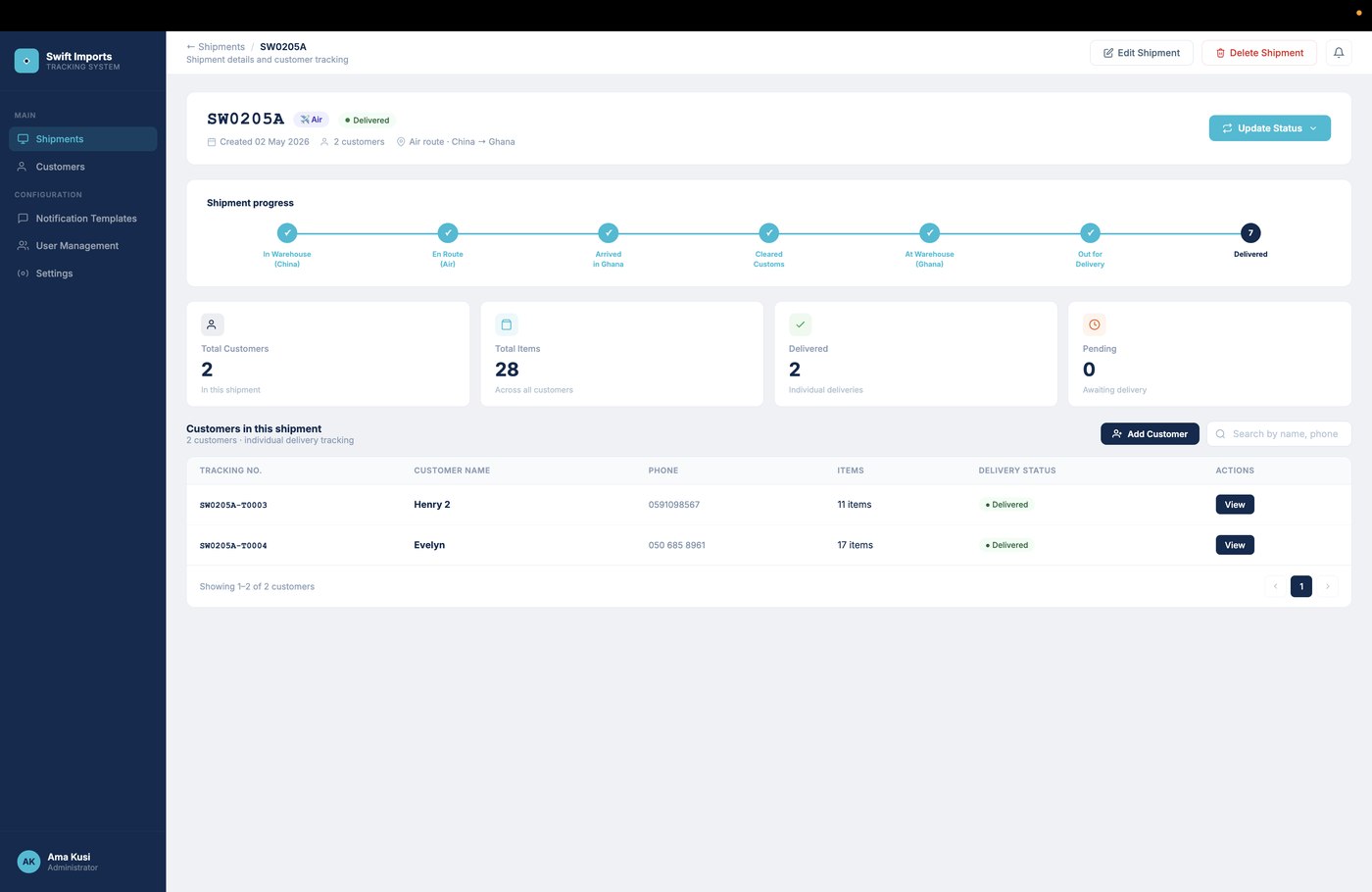Viewport: 1372px width, 892px height.
Task: Click tracking number SW0205A-T0004
Action: tap(233, 546)
